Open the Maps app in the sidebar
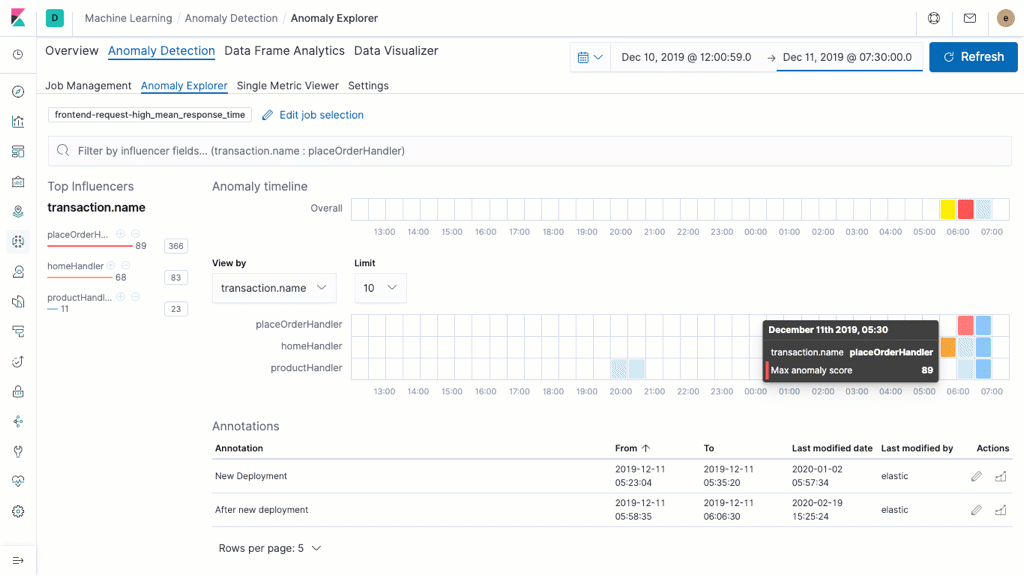This screenshot has width=1024, height=576. click(x=17, y=212)
